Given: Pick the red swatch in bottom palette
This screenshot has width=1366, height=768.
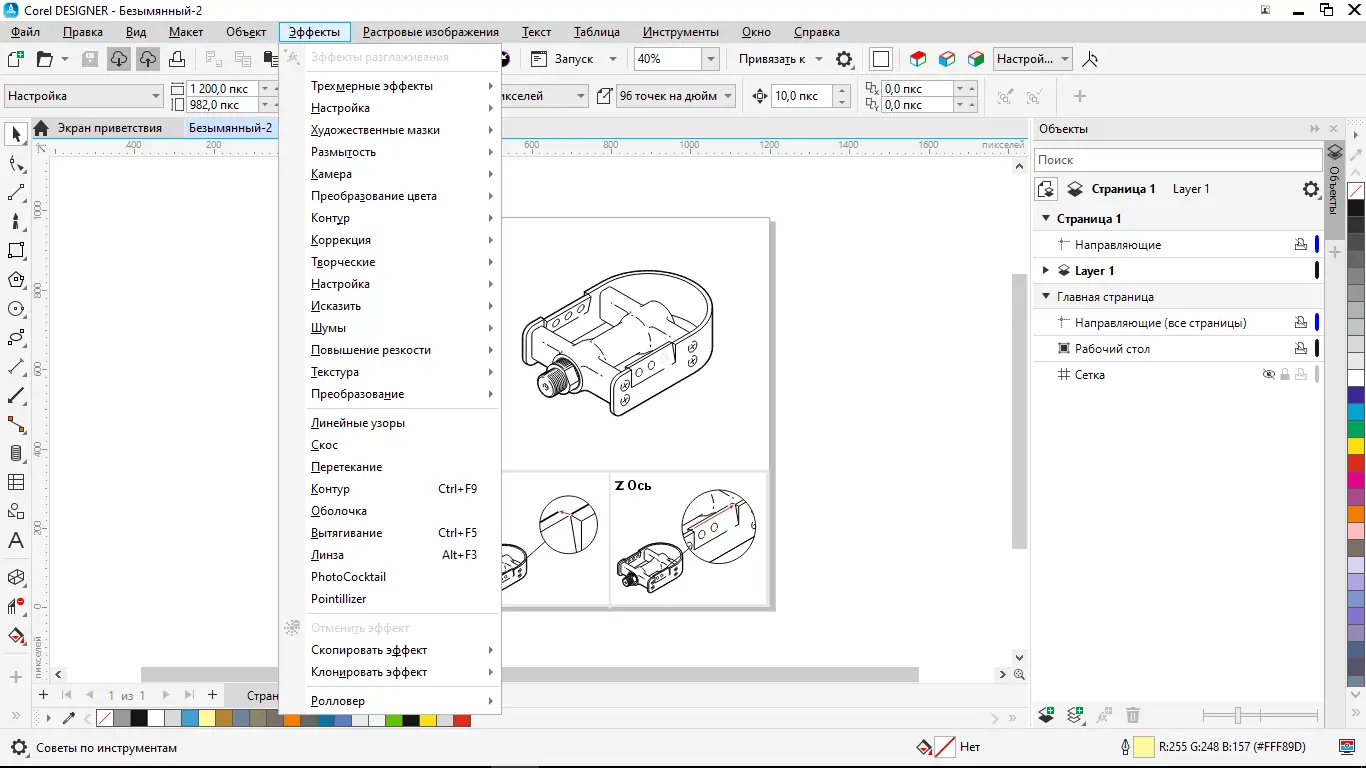Looking at the screenshot, I should coord(462,719).
